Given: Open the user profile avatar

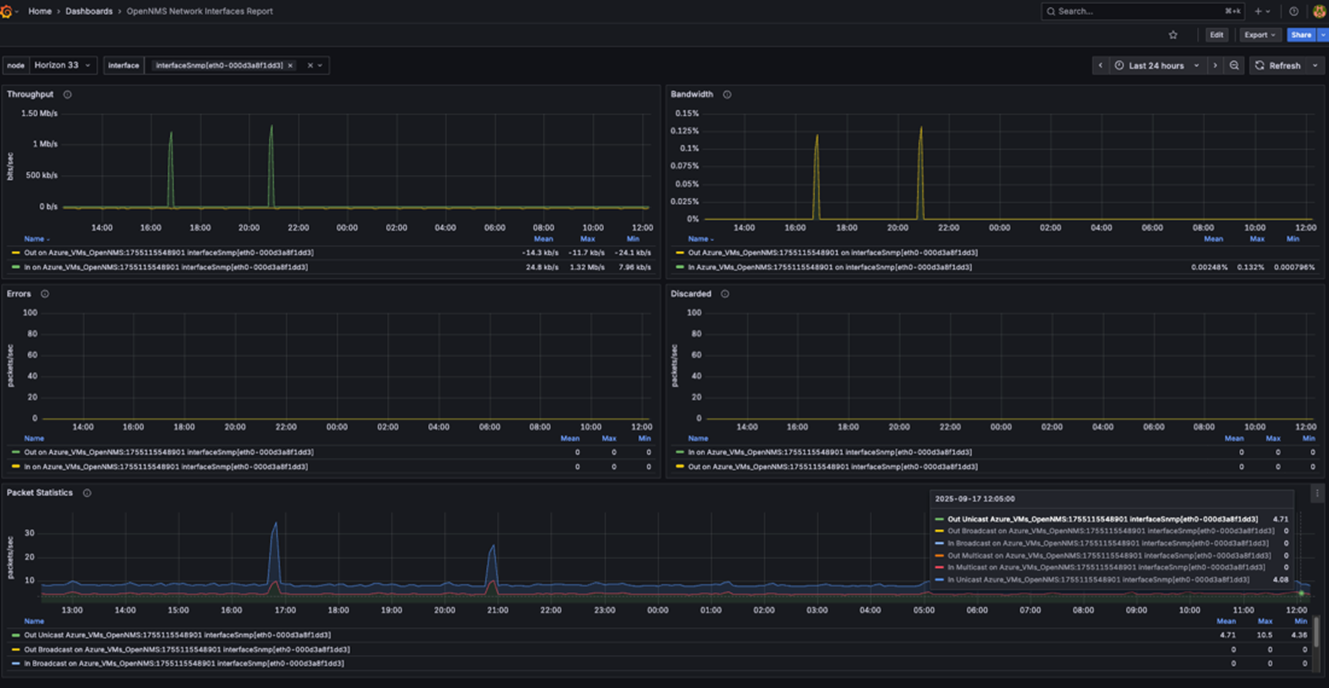Looking at the screenshot, I should (x=1319, y=11).
